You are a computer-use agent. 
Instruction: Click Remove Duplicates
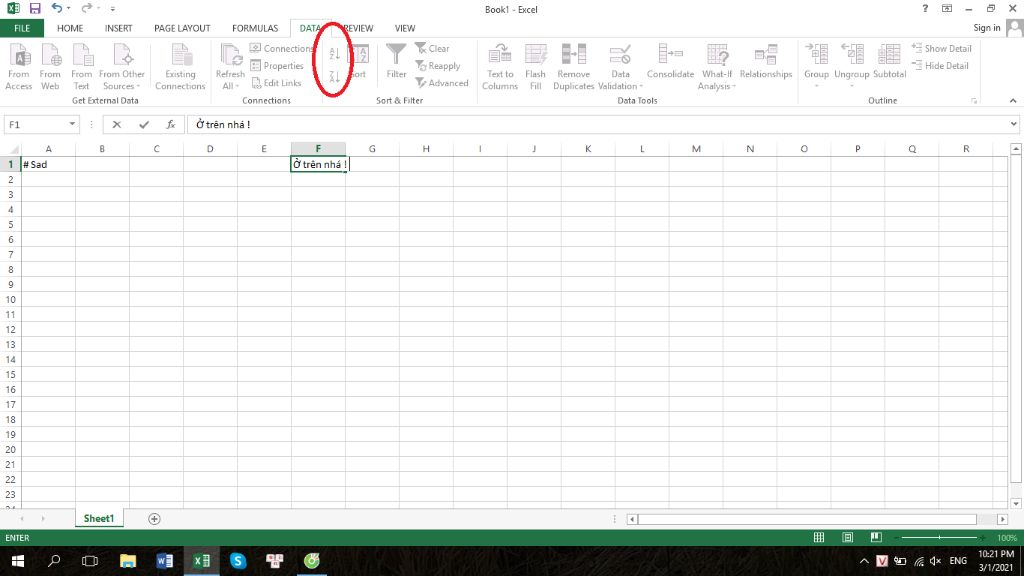point(573,67)
